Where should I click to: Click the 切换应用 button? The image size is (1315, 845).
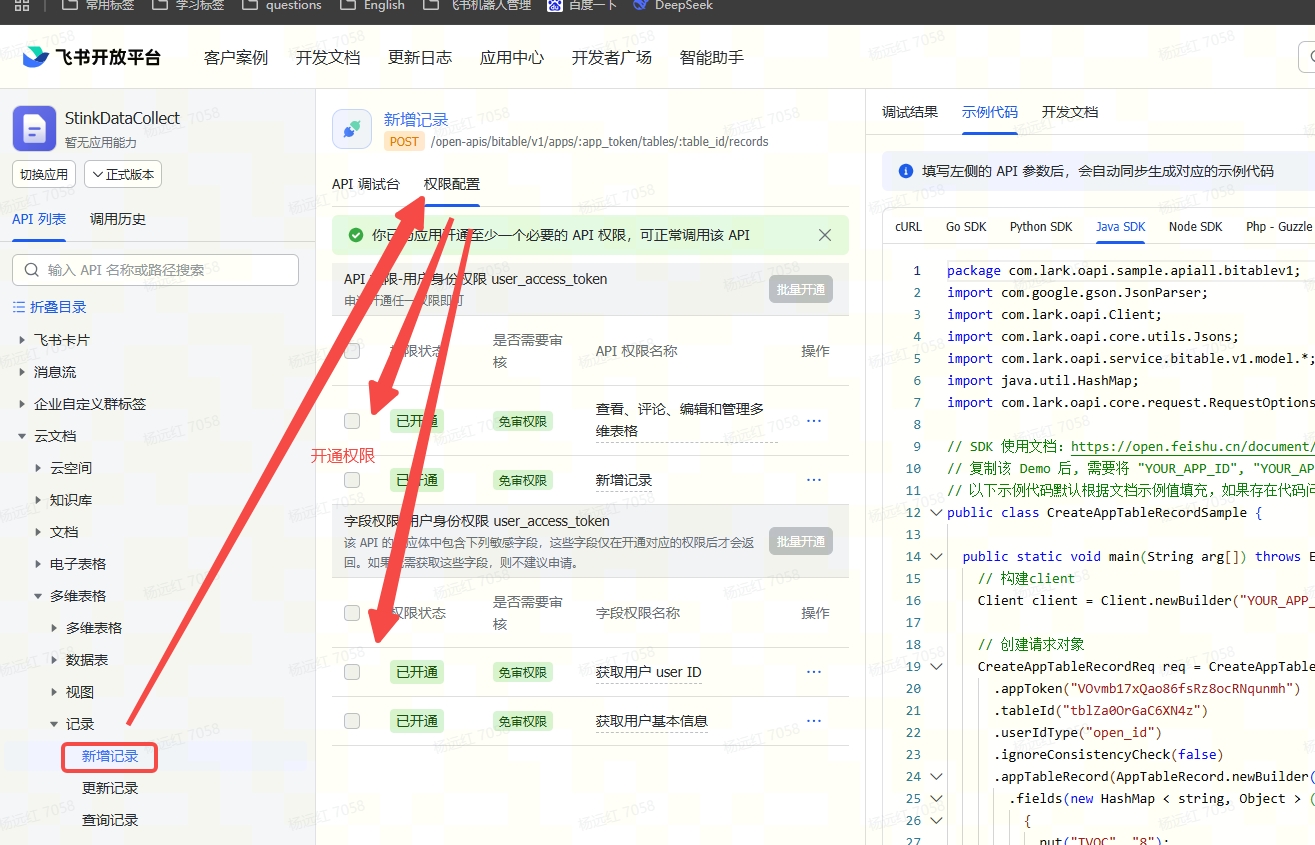(44, 174)
